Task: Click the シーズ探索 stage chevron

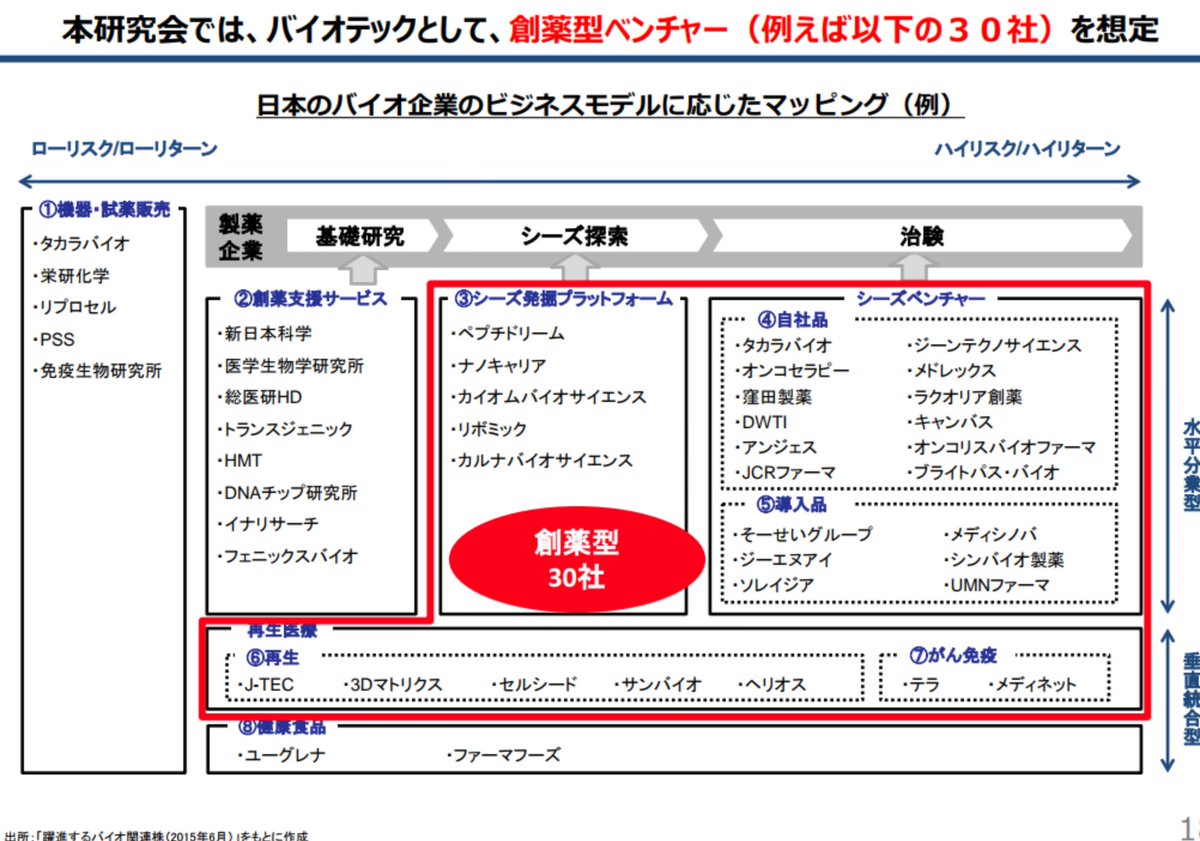Action: tap(574, 237)
